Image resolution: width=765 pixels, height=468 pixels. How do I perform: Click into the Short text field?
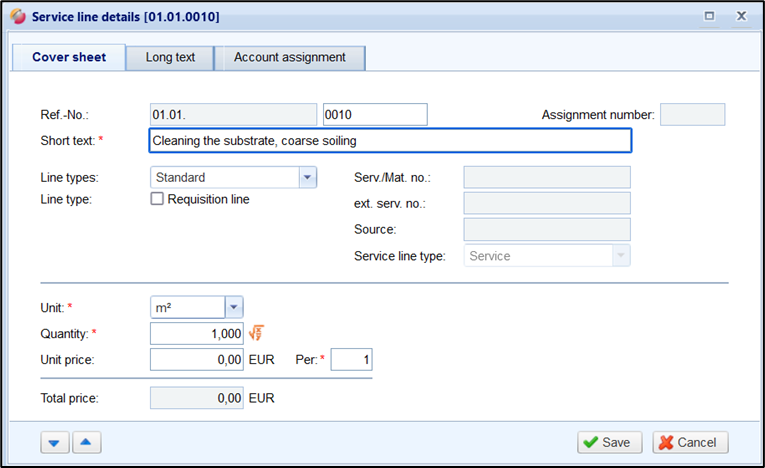(389, 141)
